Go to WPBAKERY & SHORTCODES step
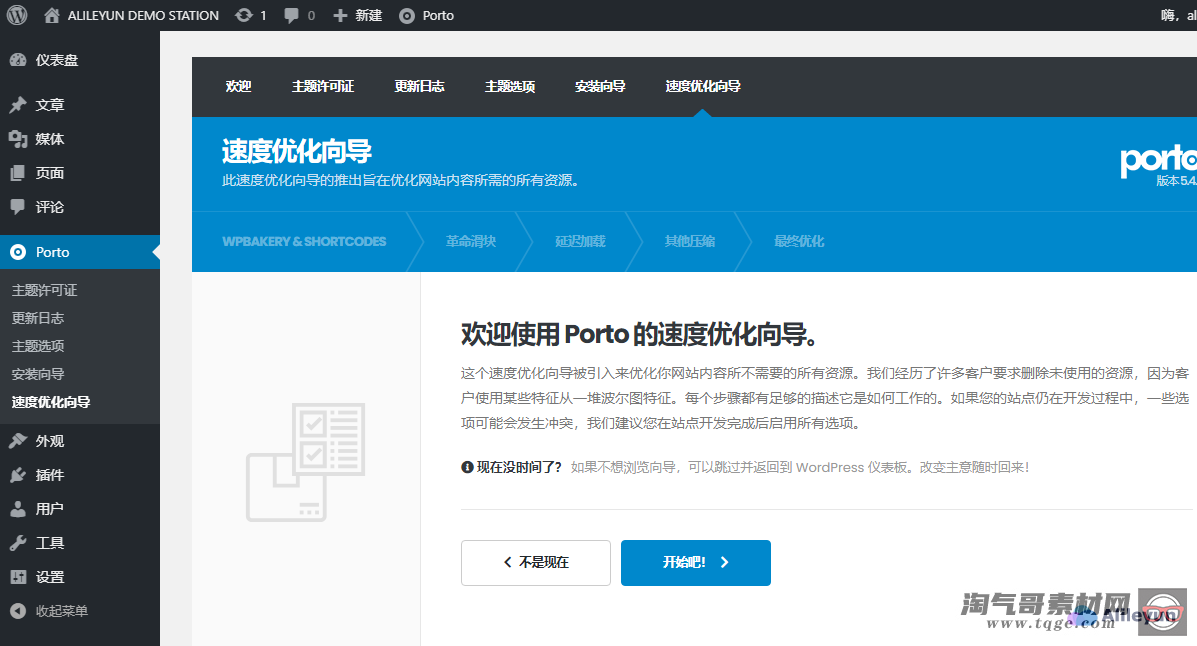This screenshot has width=1197, height=646. (x=304, y=241)
